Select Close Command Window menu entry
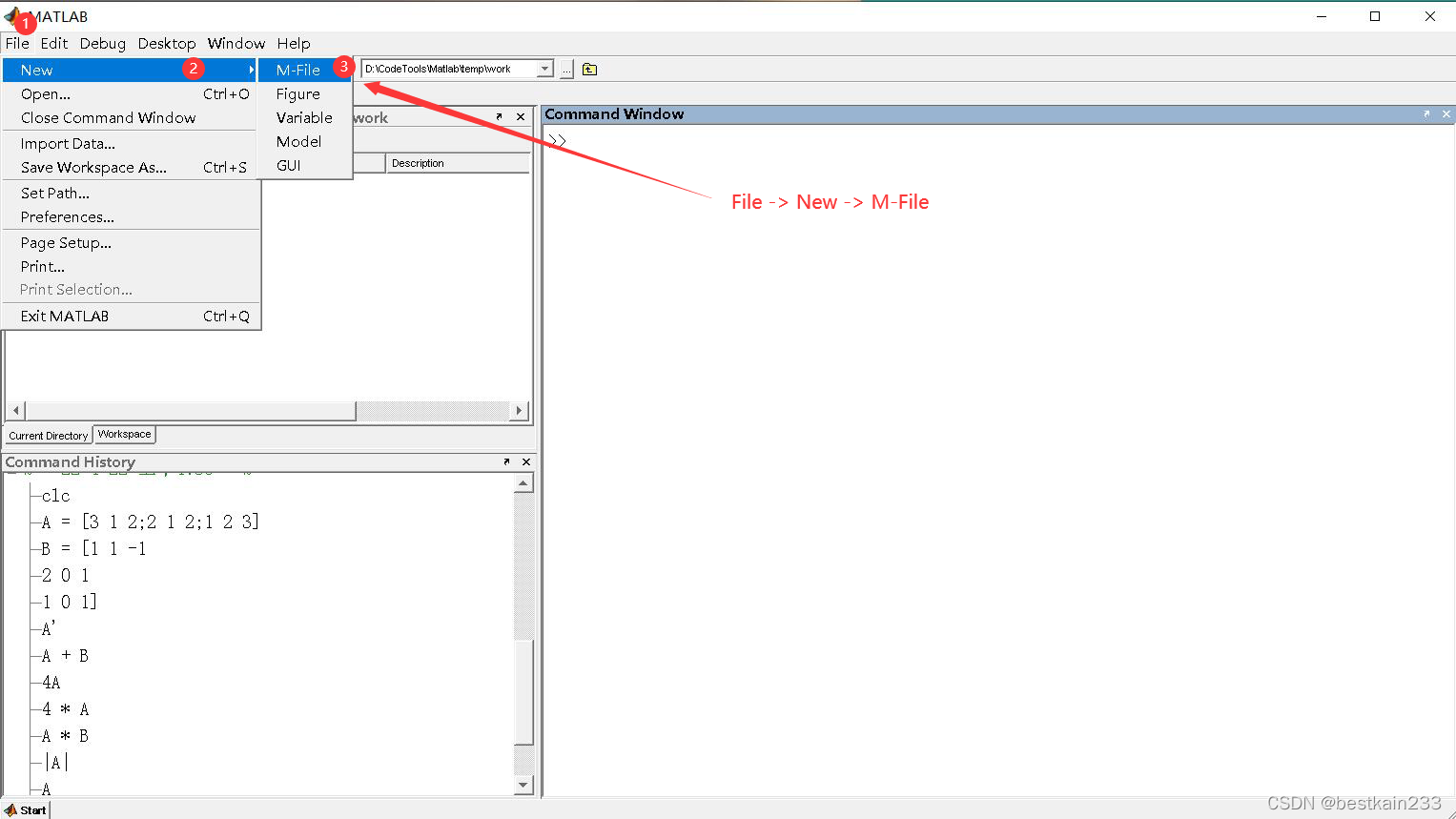Viewport: 1456px width, 819px height. click(131, 117)
